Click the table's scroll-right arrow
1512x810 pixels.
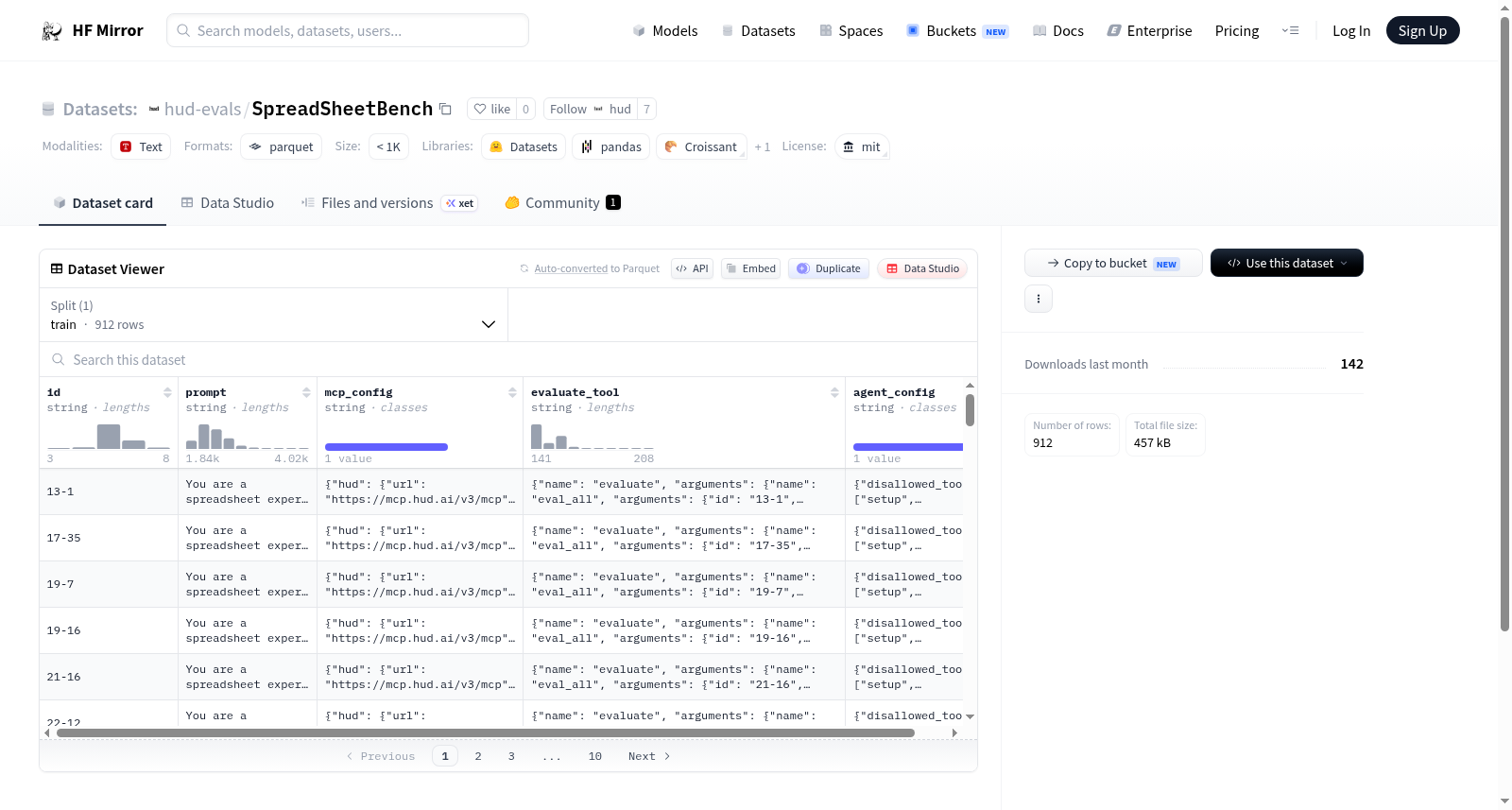point(954,732)
